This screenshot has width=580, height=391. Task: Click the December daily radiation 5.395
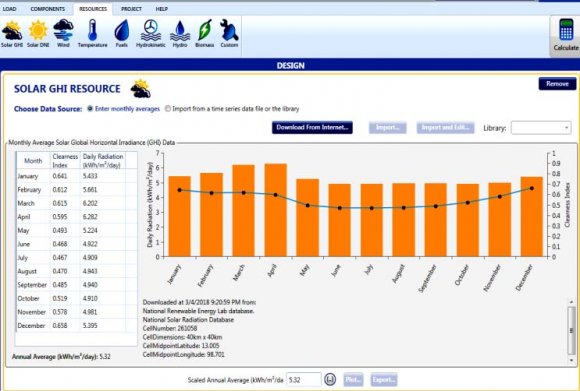pos(90,326)
